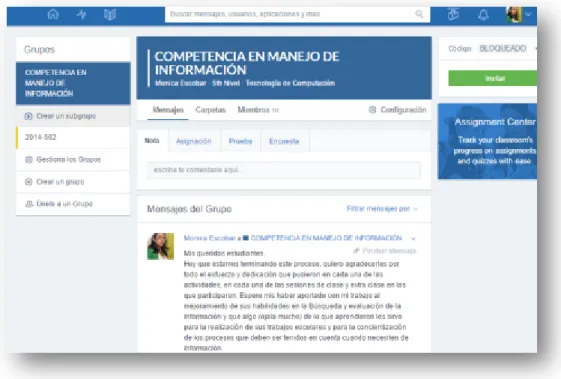Click the Crear un grupo plus icon
This screenshot has height=379, width=561.
tap(29, 182)
